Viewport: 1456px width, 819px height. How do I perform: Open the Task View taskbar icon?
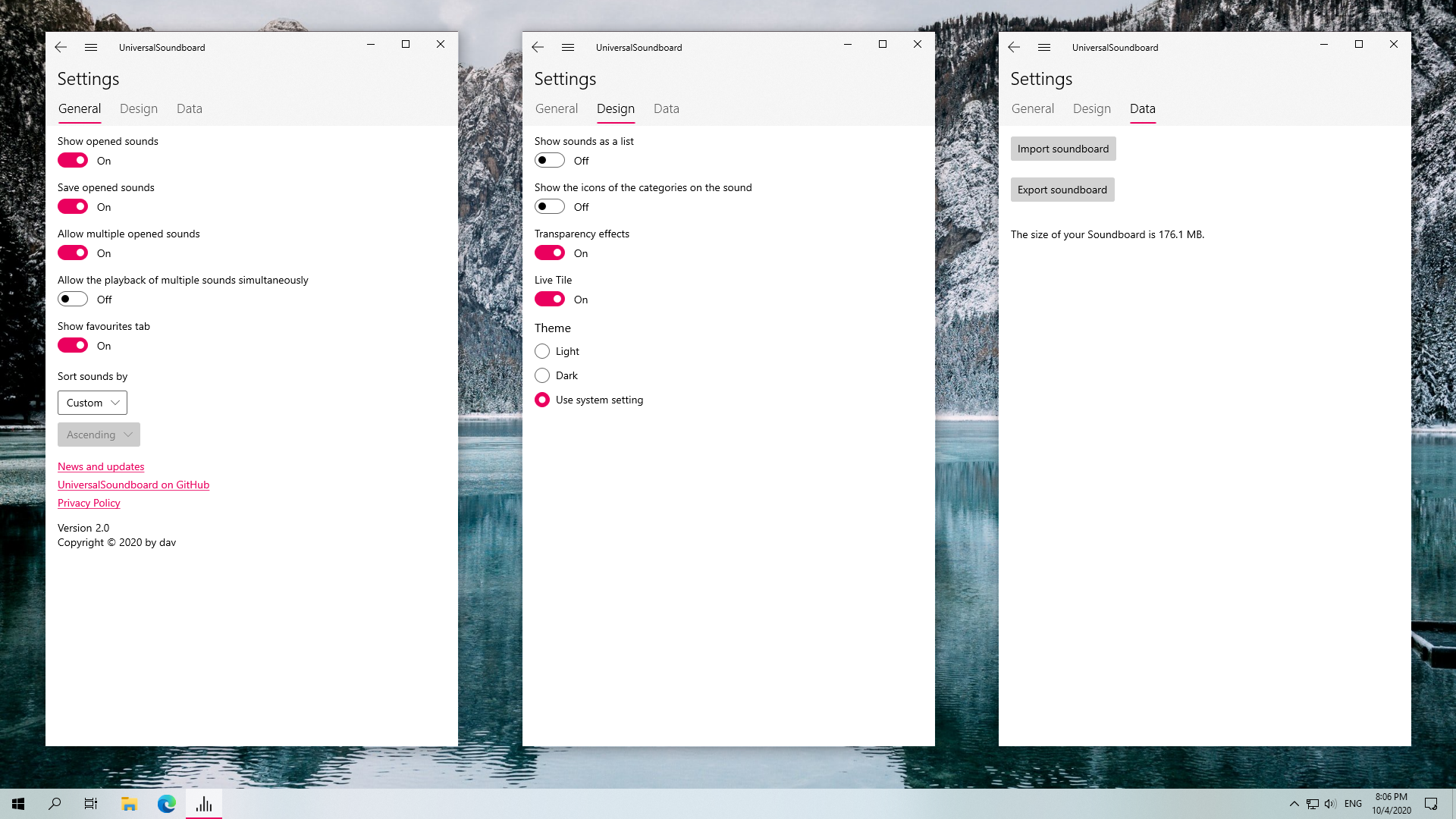[x=91, y=804]
